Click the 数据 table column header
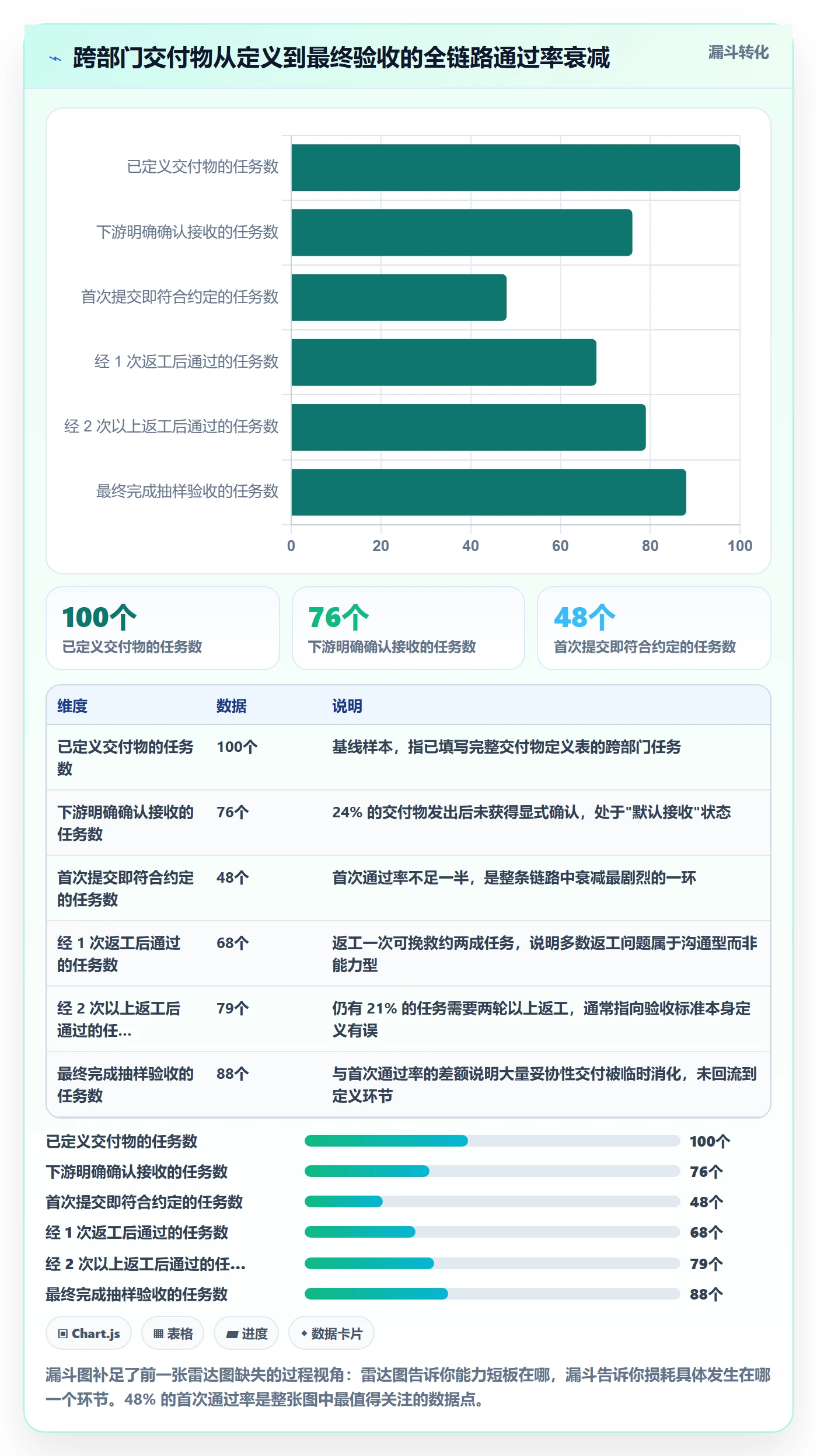 click(232, 706)
